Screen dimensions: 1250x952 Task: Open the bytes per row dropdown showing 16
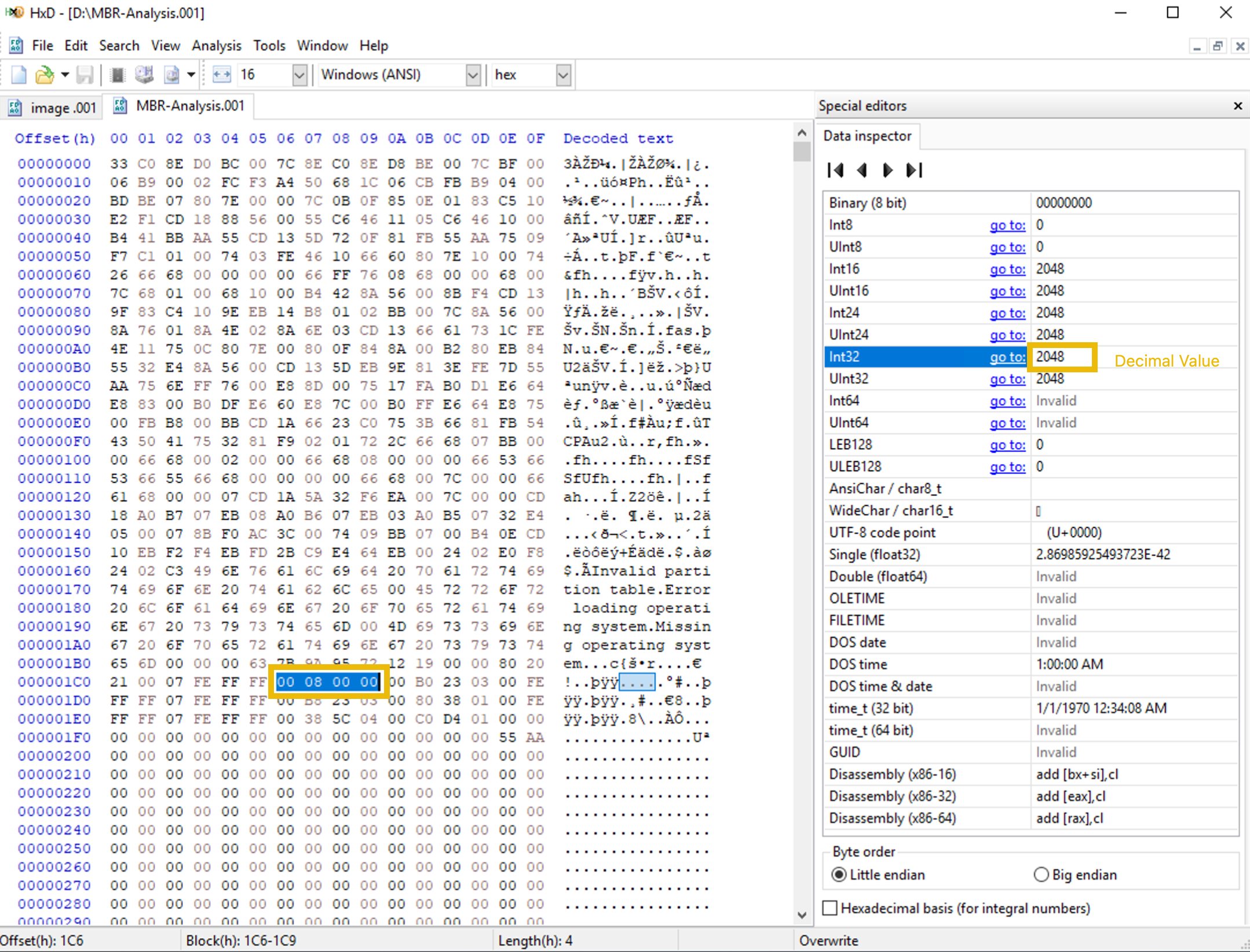[x=299, y=75]
